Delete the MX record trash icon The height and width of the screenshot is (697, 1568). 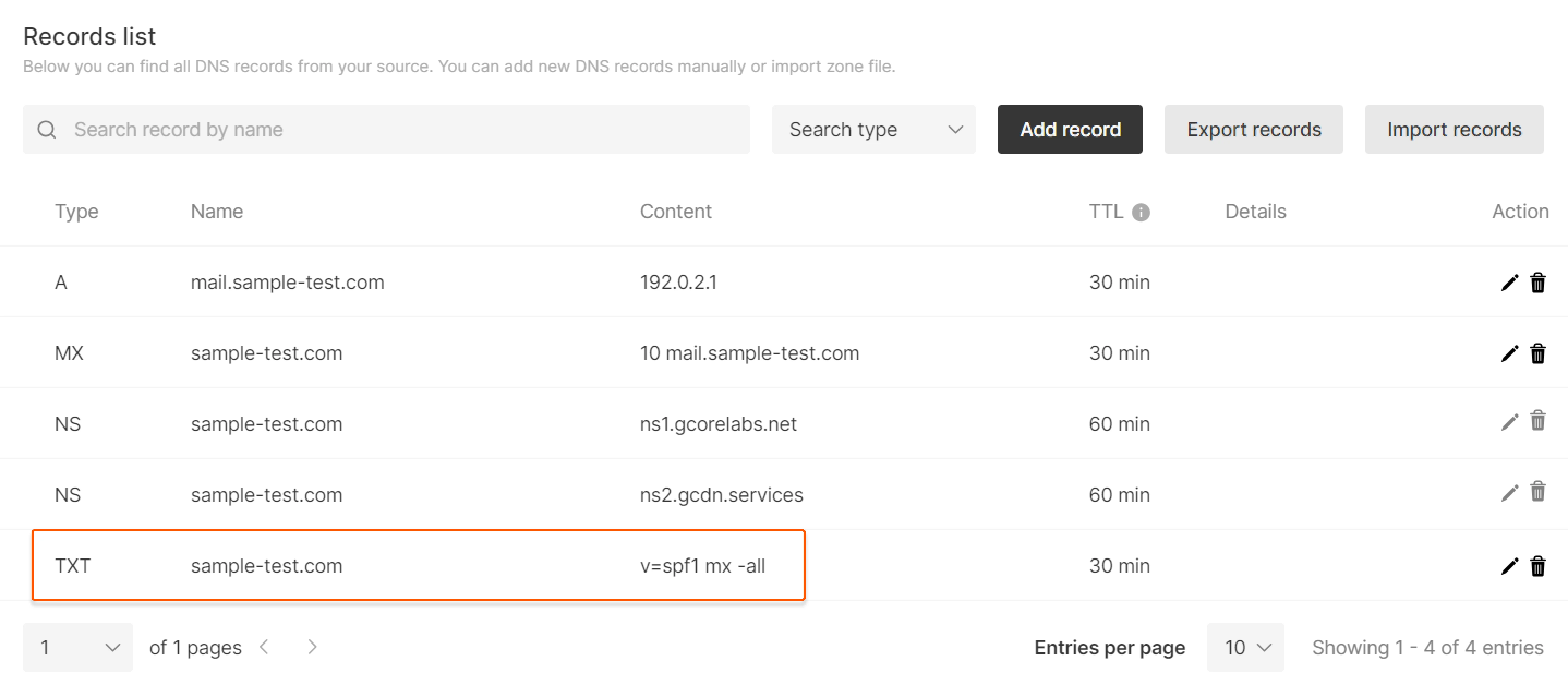pos(1537,353)
